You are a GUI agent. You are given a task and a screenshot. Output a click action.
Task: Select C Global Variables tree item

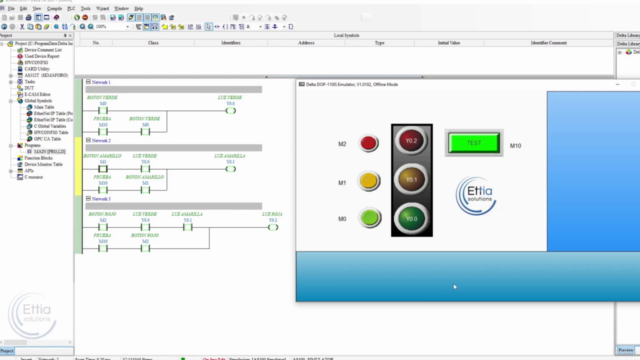(49, 126)
